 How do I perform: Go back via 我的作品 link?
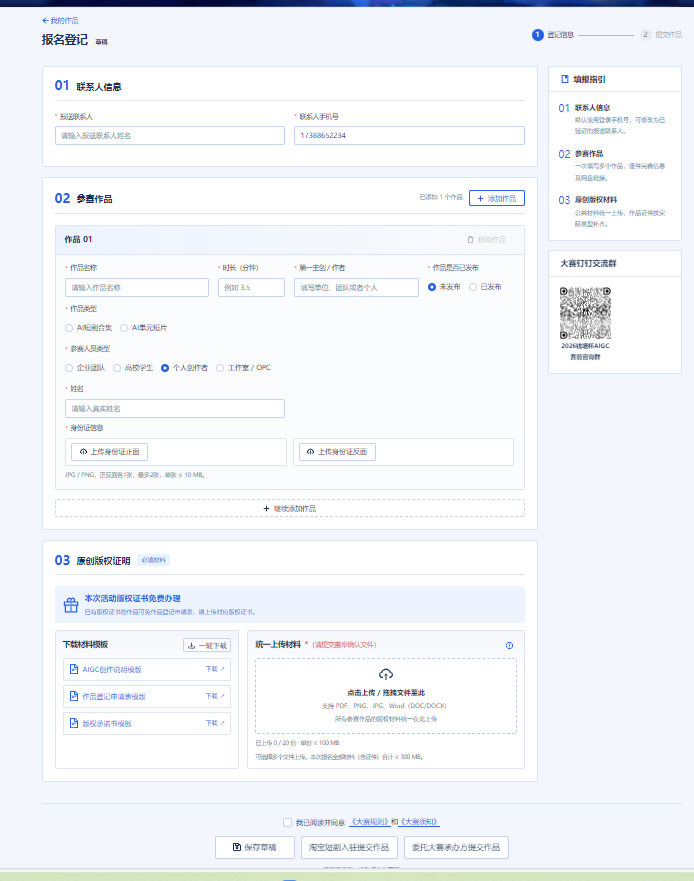pyautogui.click(x=60, y=21)
